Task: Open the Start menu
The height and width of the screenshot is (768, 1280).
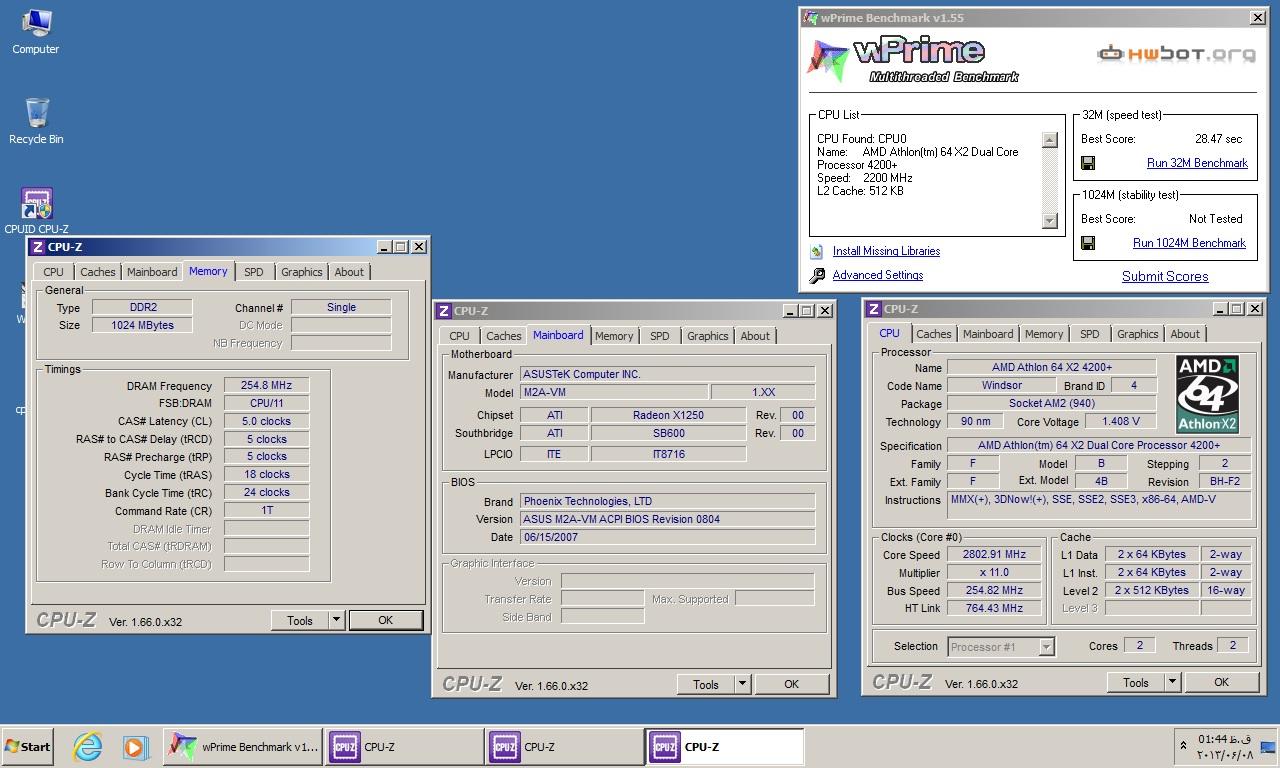Action: [27, 746]
